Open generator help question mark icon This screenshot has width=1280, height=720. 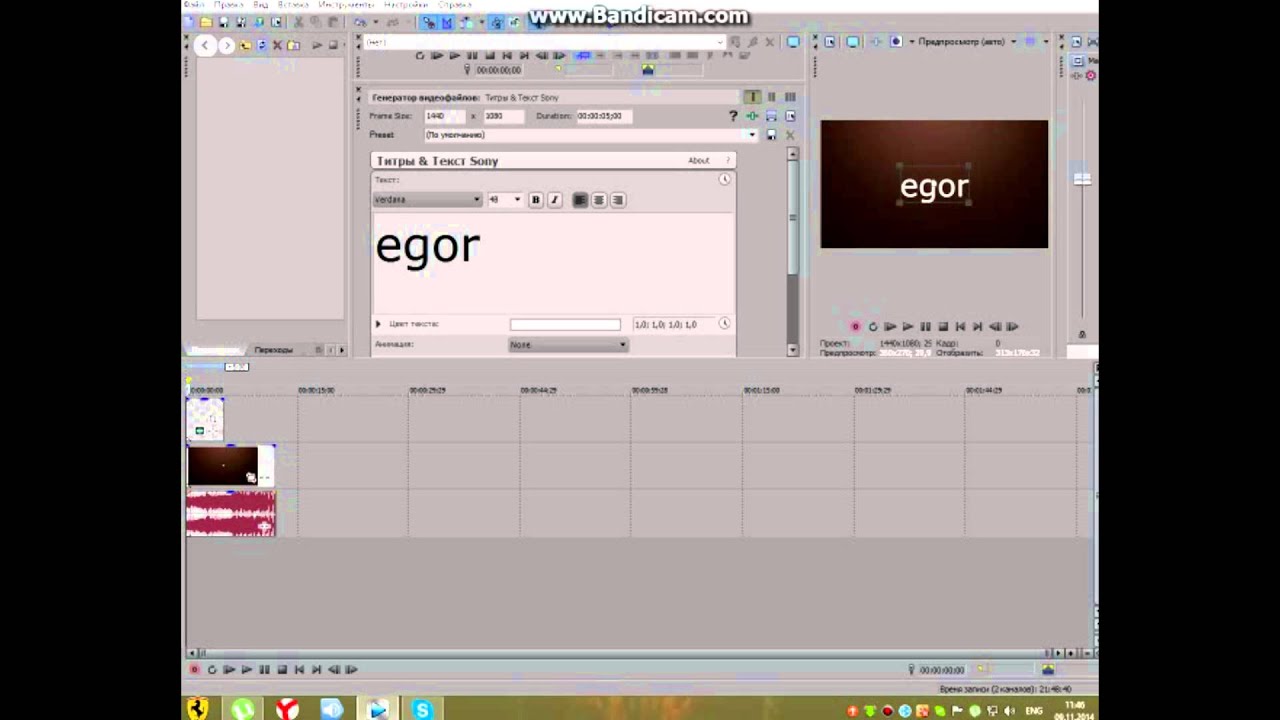coord(733,116)
